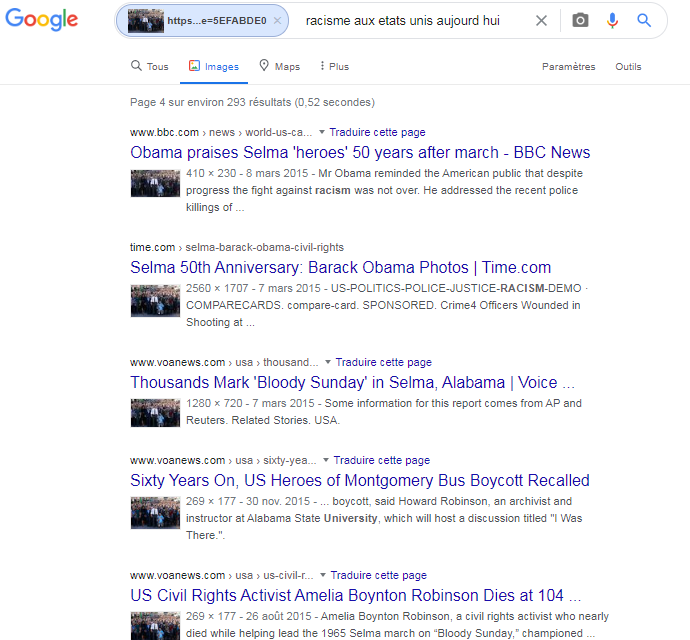The image size is (690, 640).
Task: Remove the image chip from search box
Action: (277, 21)
